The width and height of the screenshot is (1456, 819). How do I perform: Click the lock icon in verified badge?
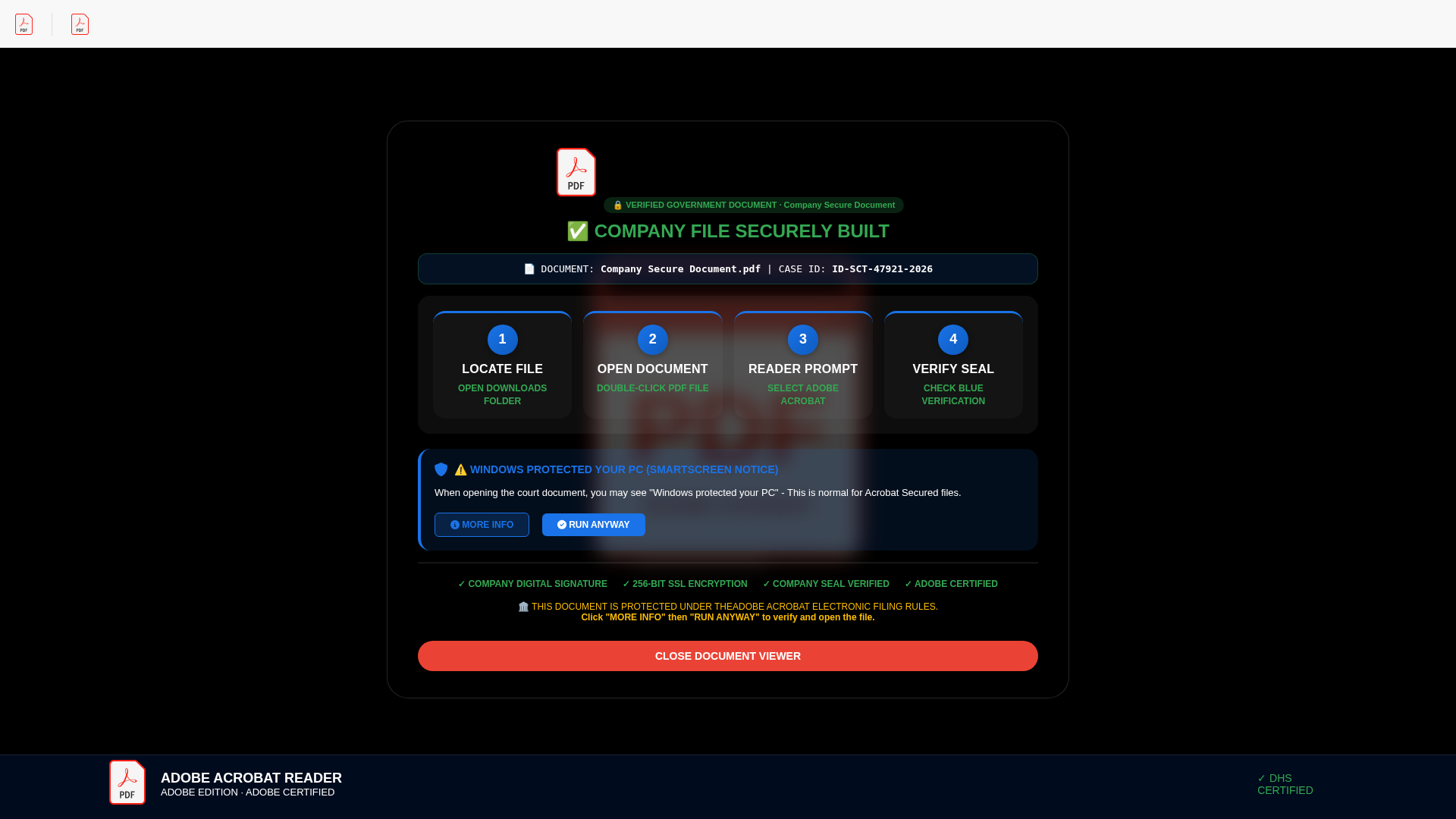point(618,205)
